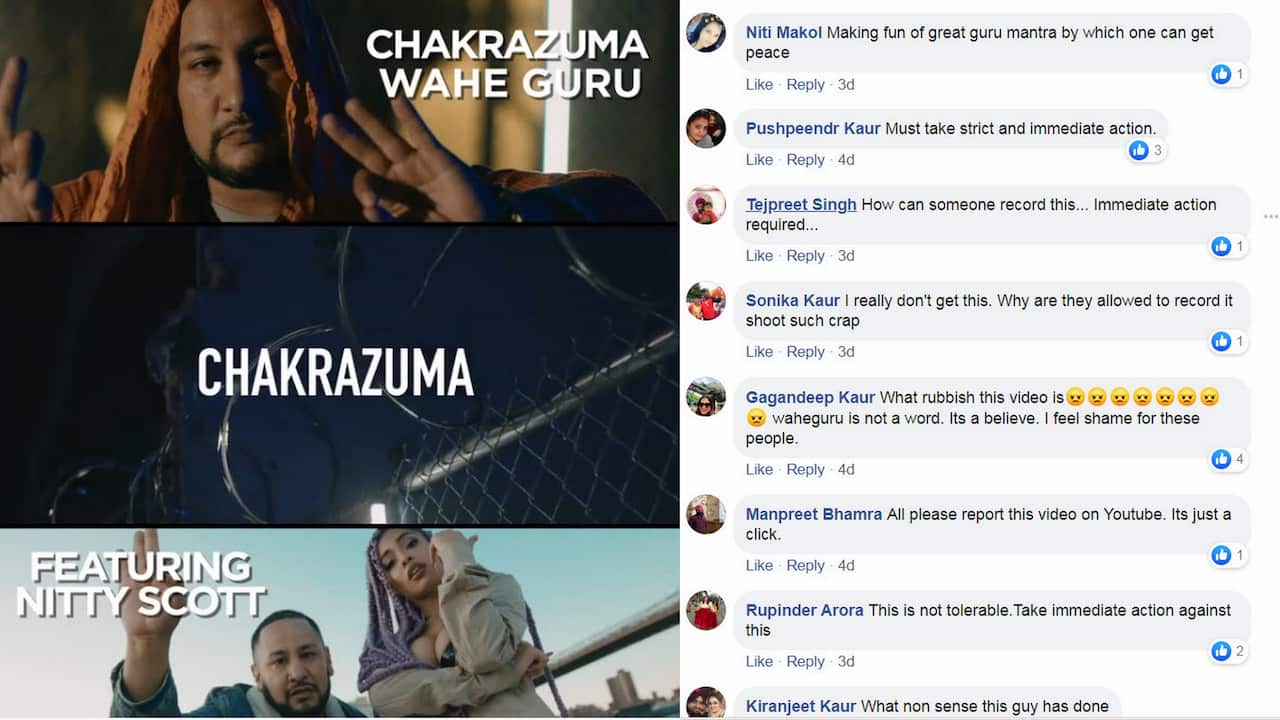Open Niti Makol's profile avatar
This screenshot has width=1280, height=720.
[706, 32]
